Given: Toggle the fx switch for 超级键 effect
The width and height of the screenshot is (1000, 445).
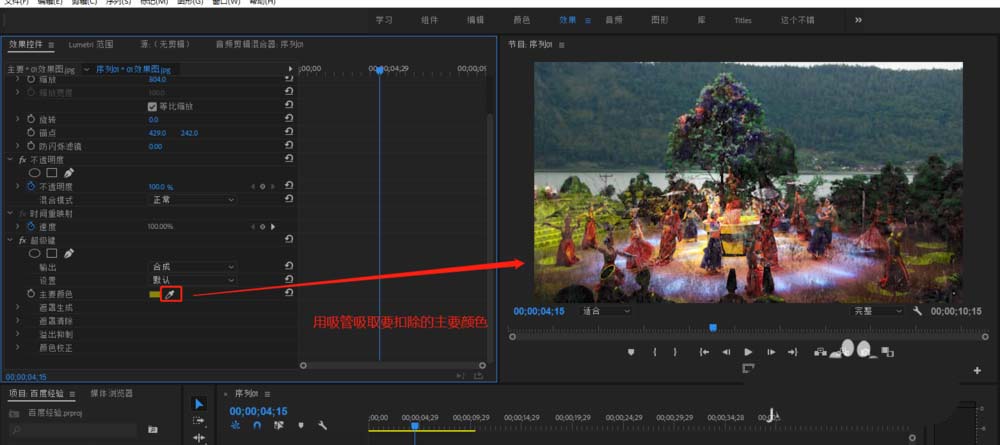Looking at the screenshot, I should point(23,240).
